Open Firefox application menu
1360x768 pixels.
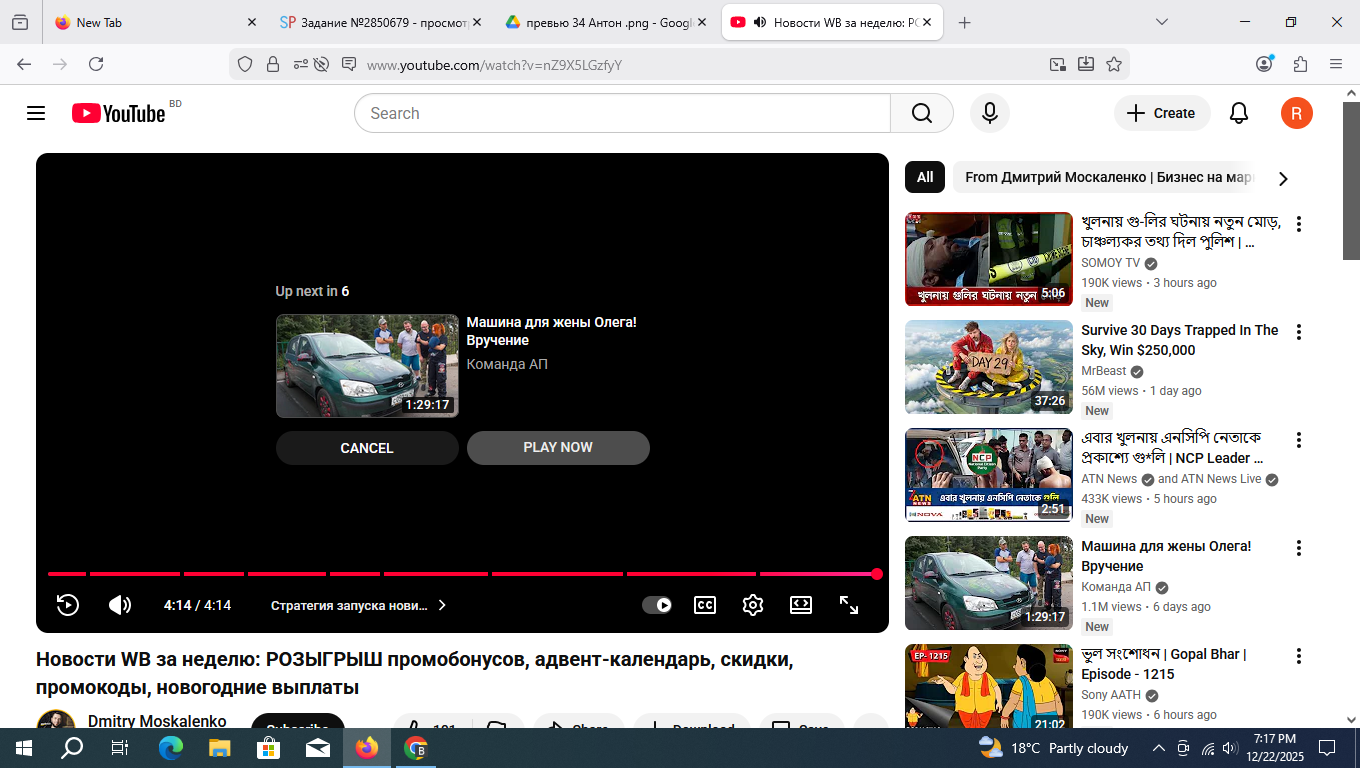pyautogui.click(x=1336, y=64)
